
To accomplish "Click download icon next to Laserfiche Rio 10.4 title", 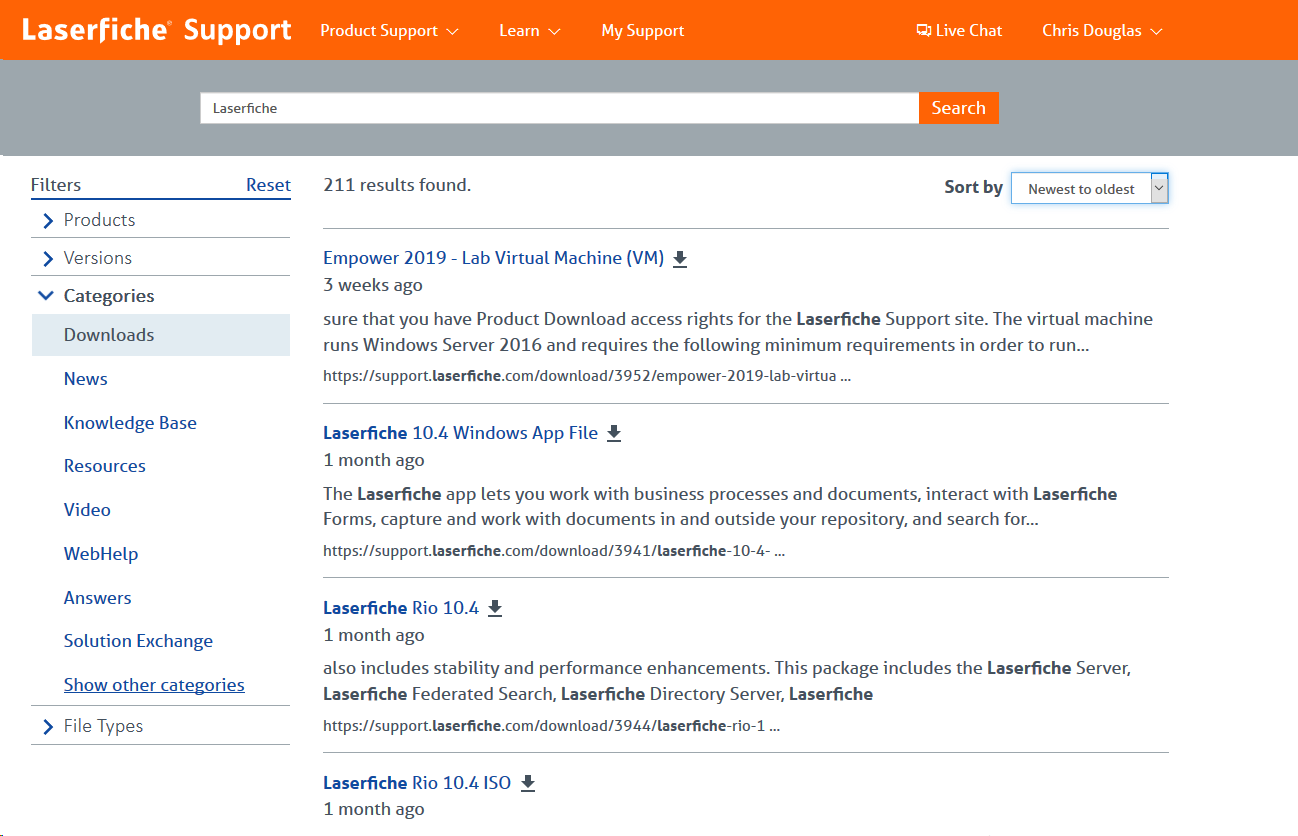I will [x=495, y=608].
